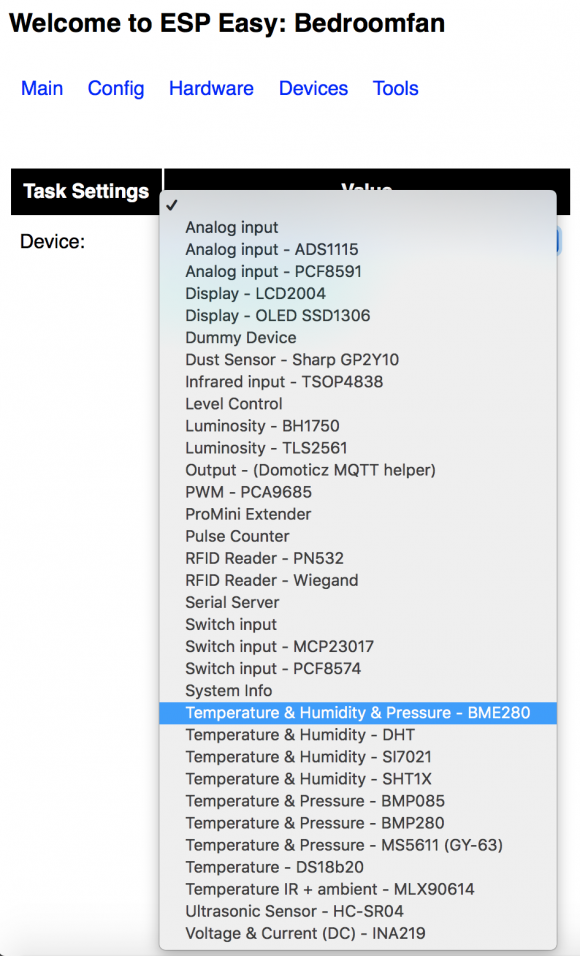The height and width of the screenshot is (956, 580).
Task: Open the Hardware page link
Action: (211, 88)
